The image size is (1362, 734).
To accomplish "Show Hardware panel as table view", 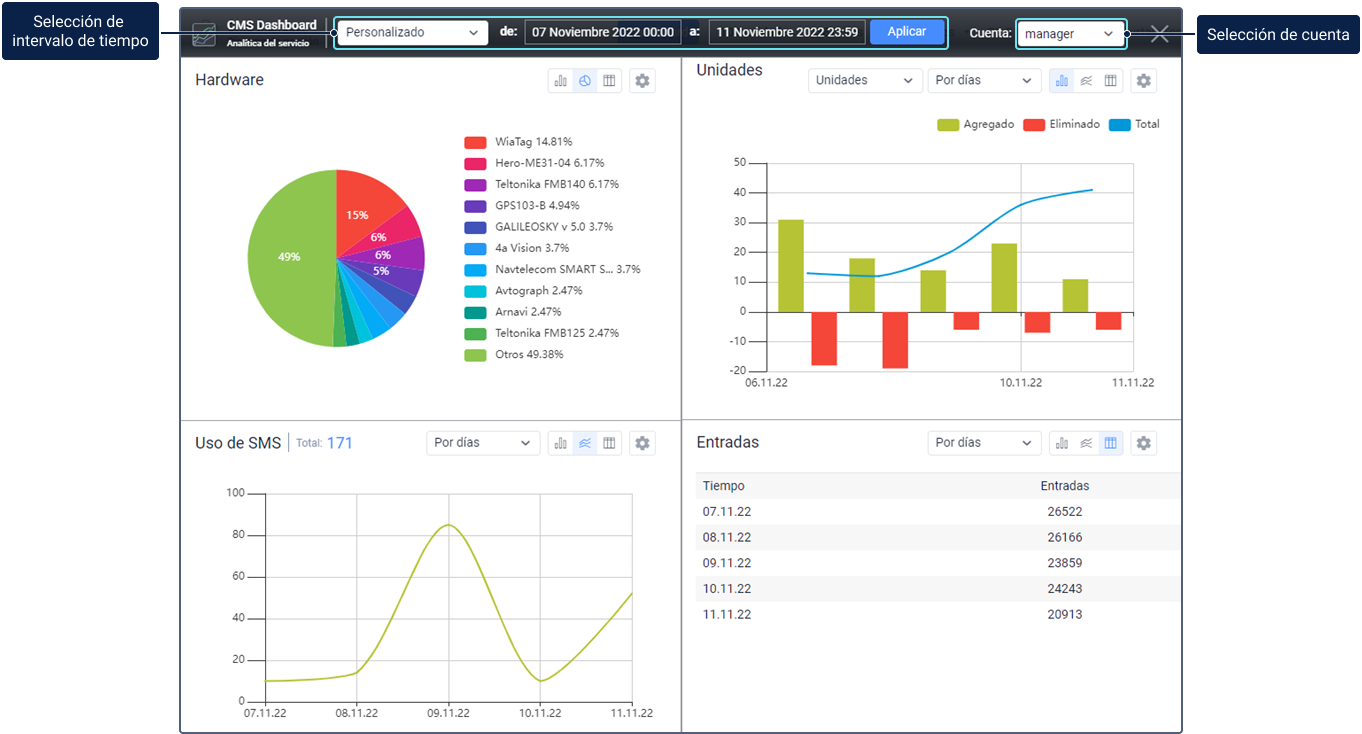I will [609, 81].
